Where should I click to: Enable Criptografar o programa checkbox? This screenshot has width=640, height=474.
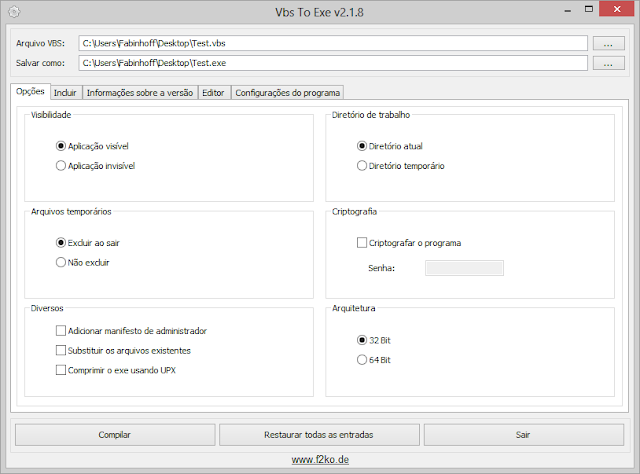(x=362, y=243)
